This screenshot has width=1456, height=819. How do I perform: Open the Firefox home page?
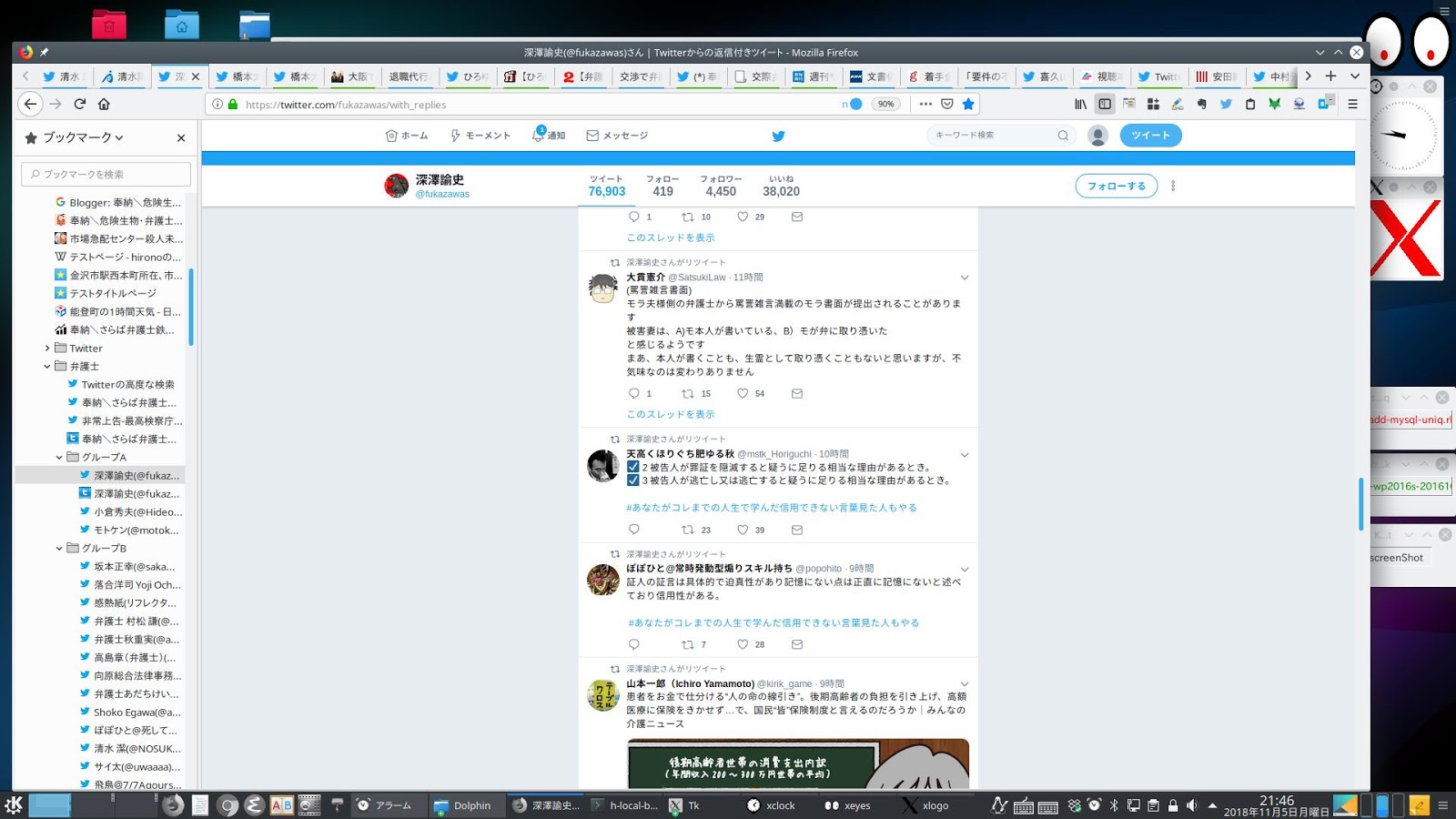(x=104, y=104)
